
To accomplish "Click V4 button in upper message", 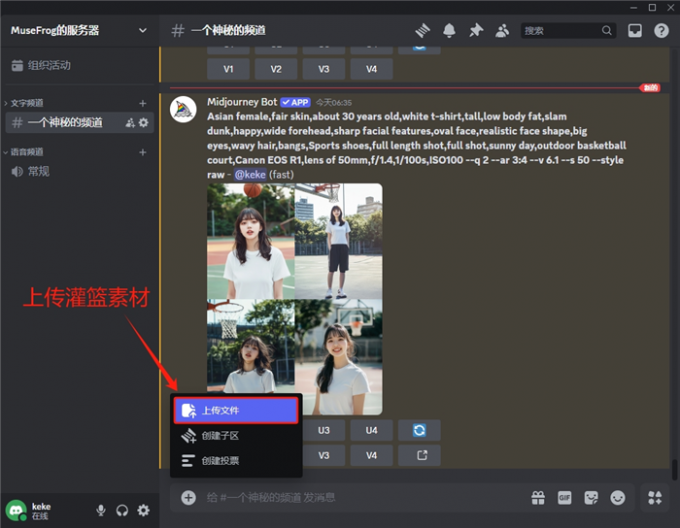I will pos(371,69).
